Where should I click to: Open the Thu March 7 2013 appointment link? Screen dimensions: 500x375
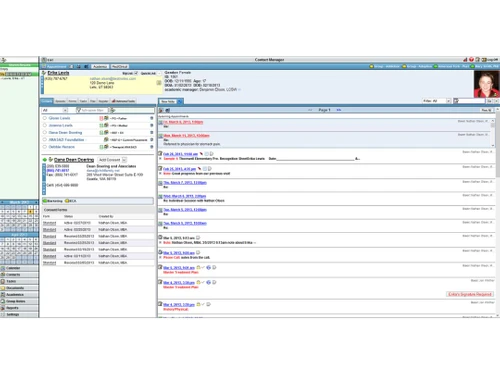[x=185, y=183]
